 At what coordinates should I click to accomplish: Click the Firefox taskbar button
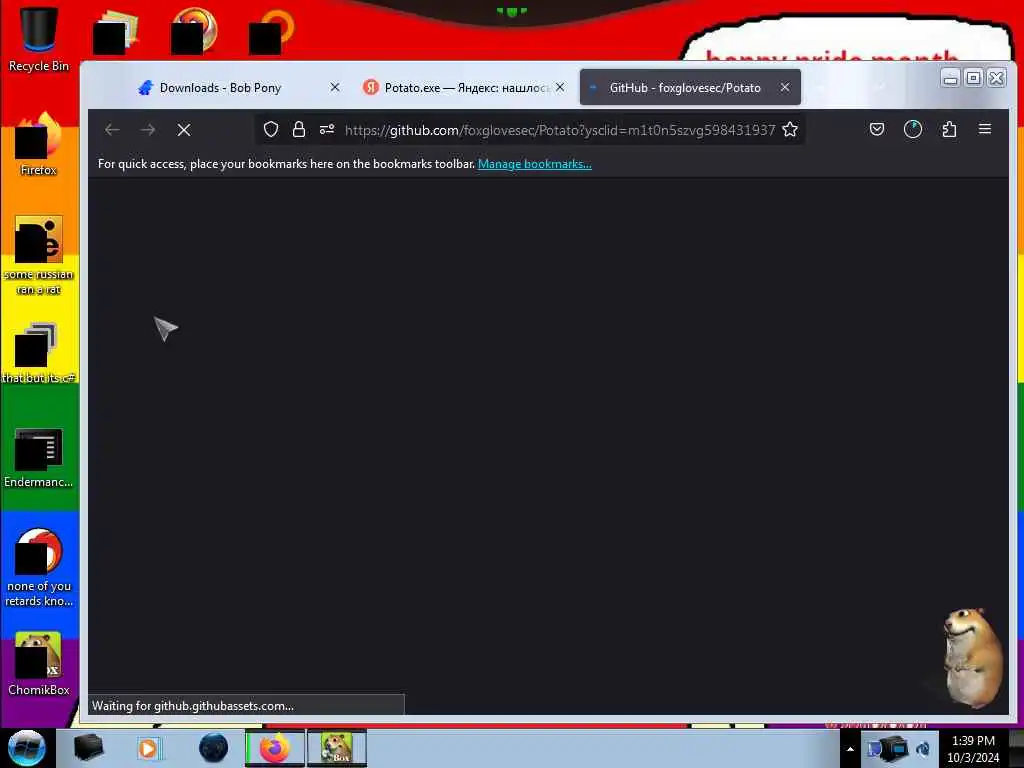[275, 748]
